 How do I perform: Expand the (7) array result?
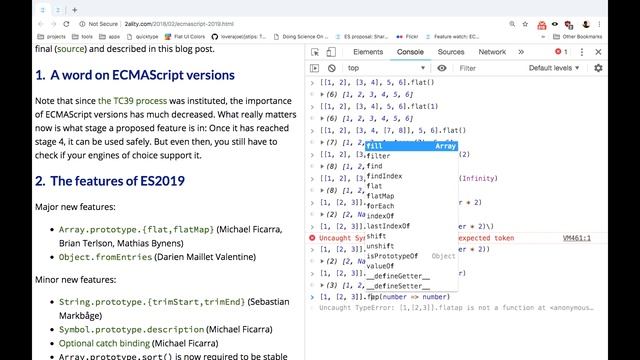pos(322,142)
